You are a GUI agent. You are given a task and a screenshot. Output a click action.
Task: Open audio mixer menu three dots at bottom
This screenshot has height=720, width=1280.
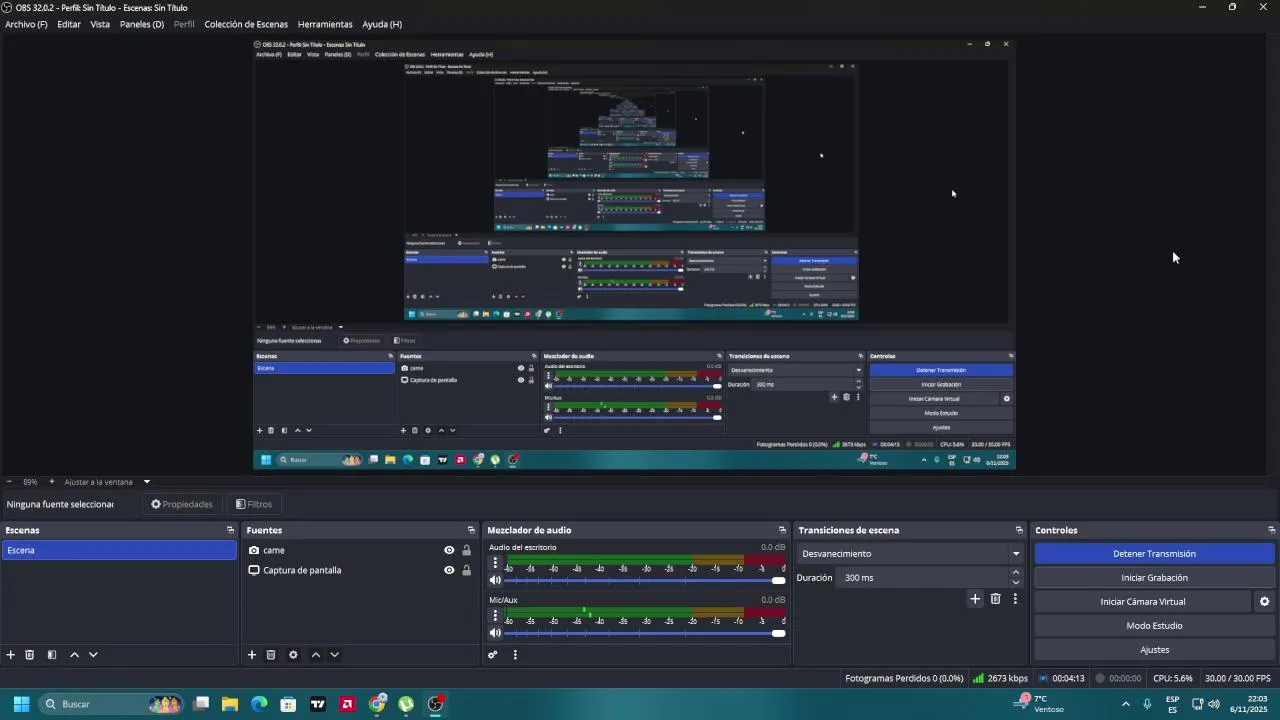tap(515, 655)
